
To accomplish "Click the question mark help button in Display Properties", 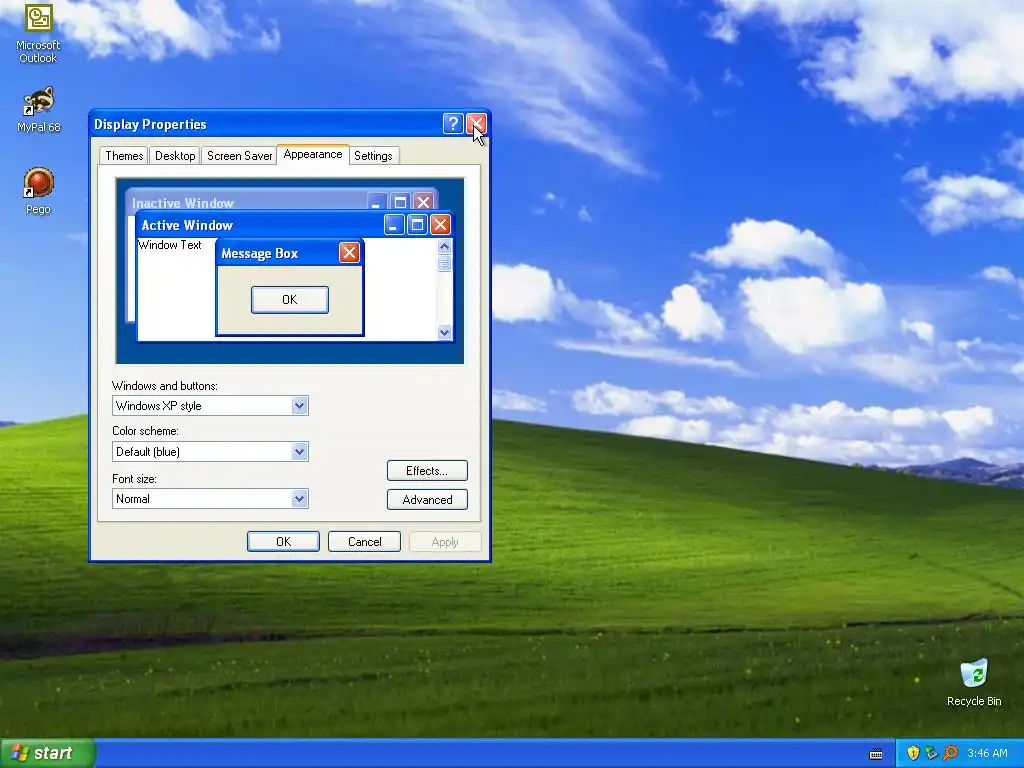I will (453, 123).
